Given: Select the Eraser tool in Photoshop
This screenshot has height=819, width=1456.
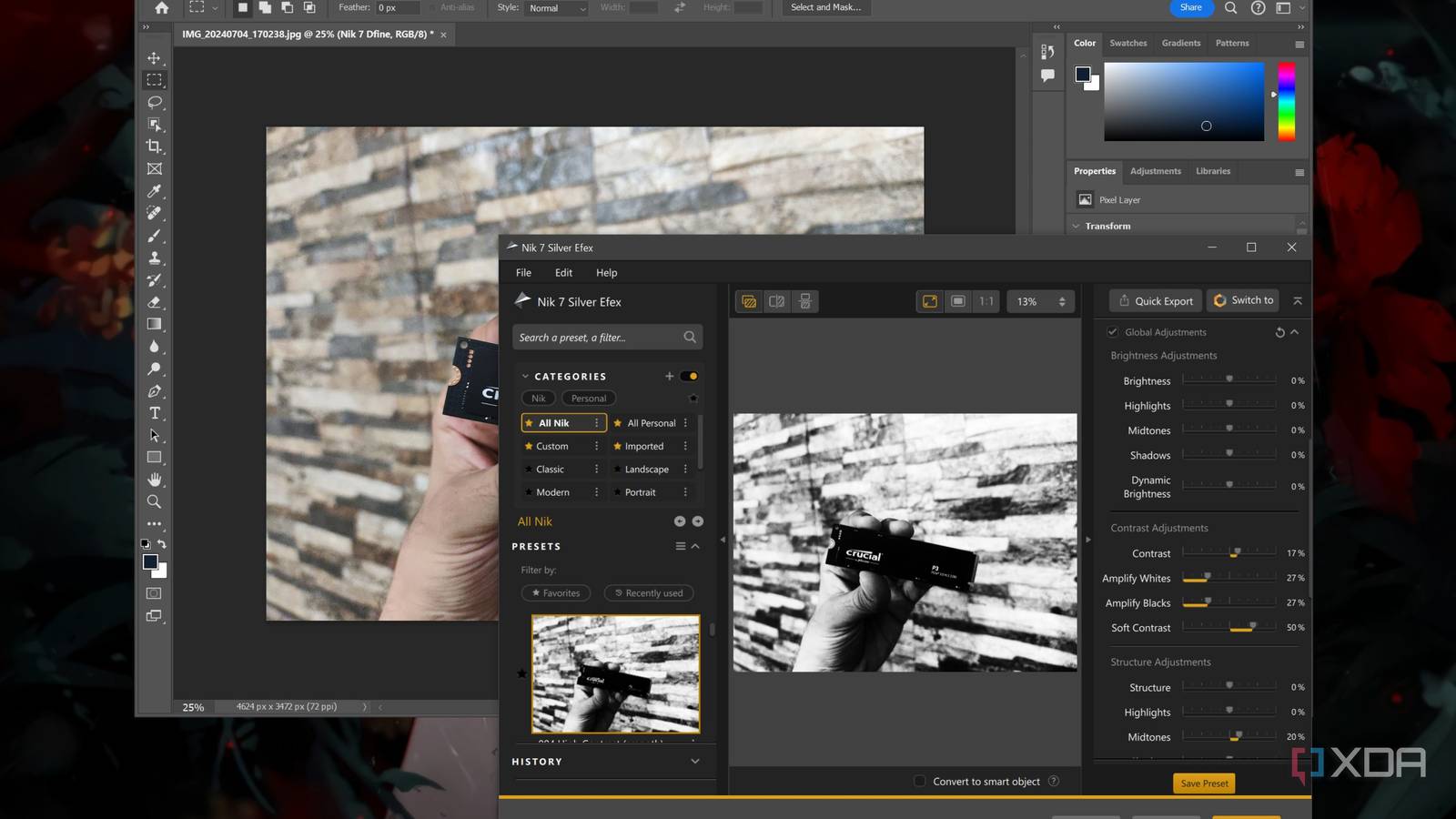Looking at the screenshot, I should pyautogui.click(x=154, y=302).
